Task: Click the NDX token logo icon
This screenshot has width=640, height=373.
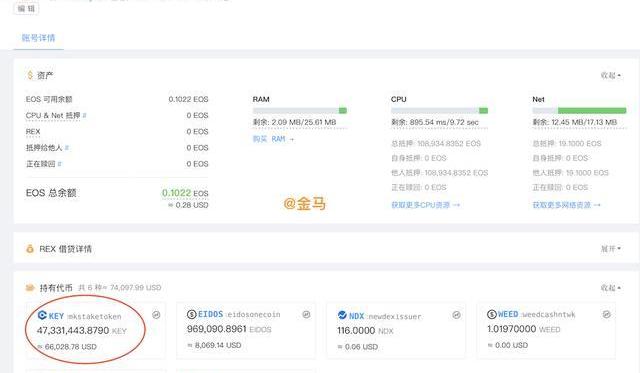Action: [x=342, y=315]
